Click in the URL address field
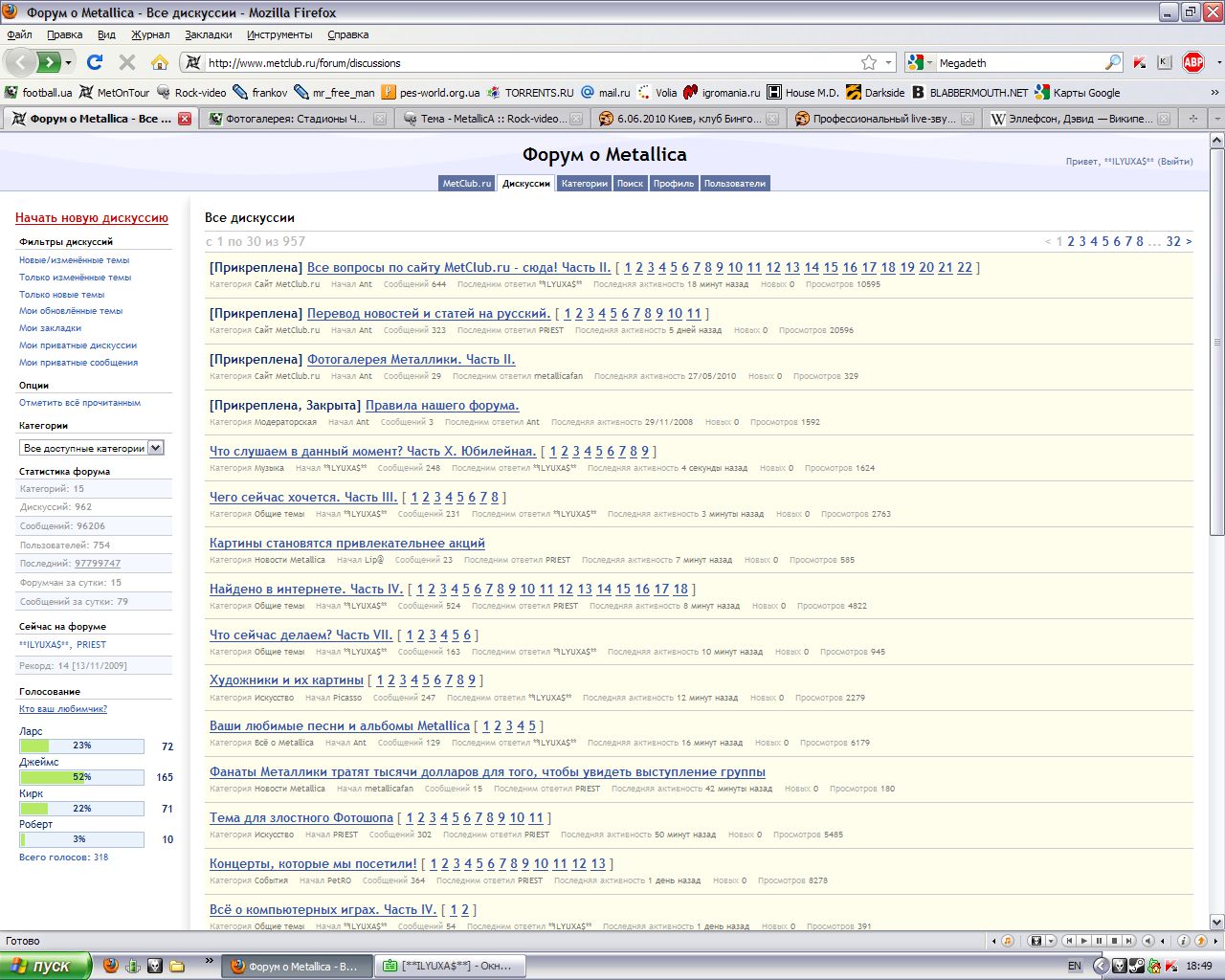1225x980 pixels. (526, 63)
